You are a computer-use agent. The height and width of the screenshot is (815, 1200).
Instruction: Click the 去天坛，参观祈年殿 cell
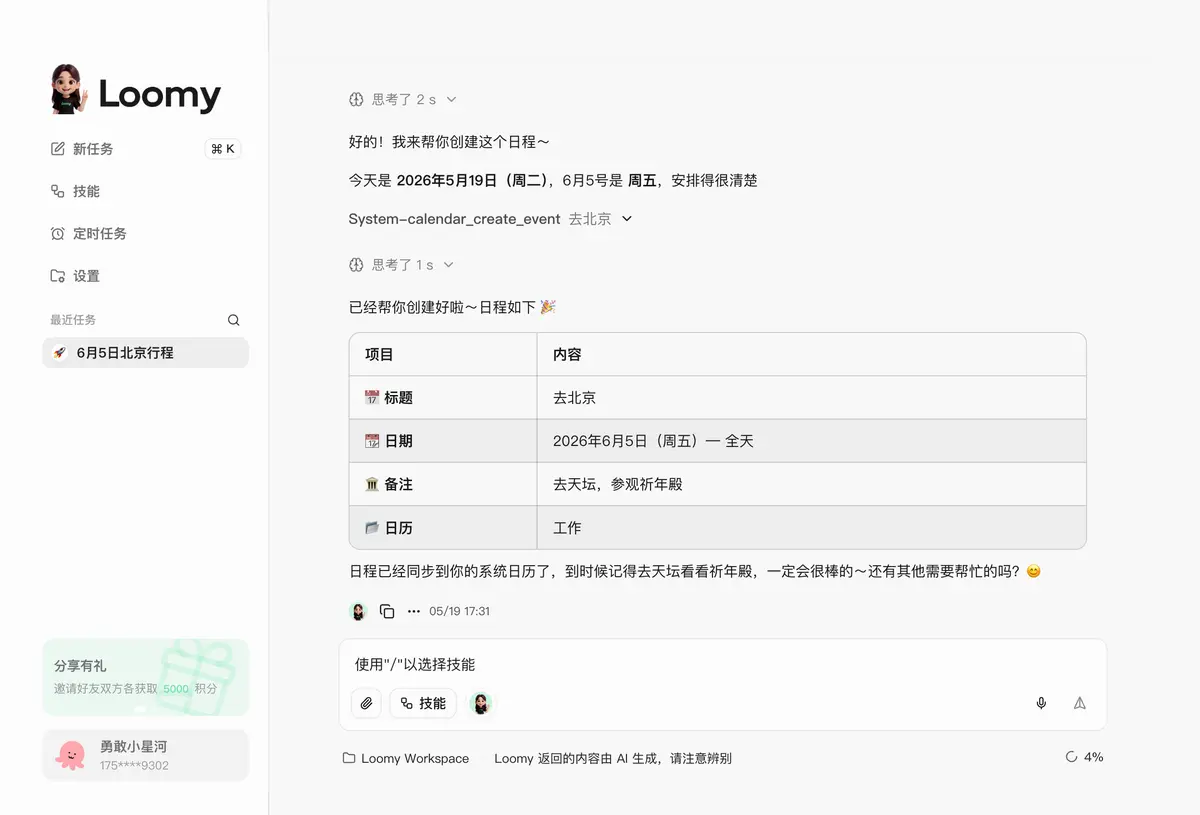(811, 484)
